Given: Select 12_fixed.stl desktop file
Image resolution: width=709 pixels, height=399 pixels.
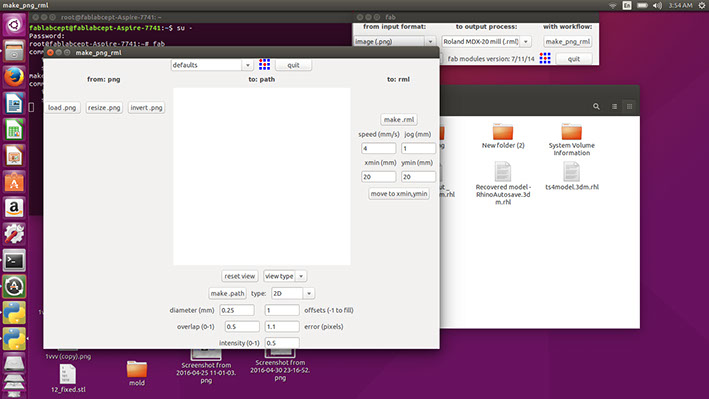Looking at the screenshot, I should pos(68,379).
